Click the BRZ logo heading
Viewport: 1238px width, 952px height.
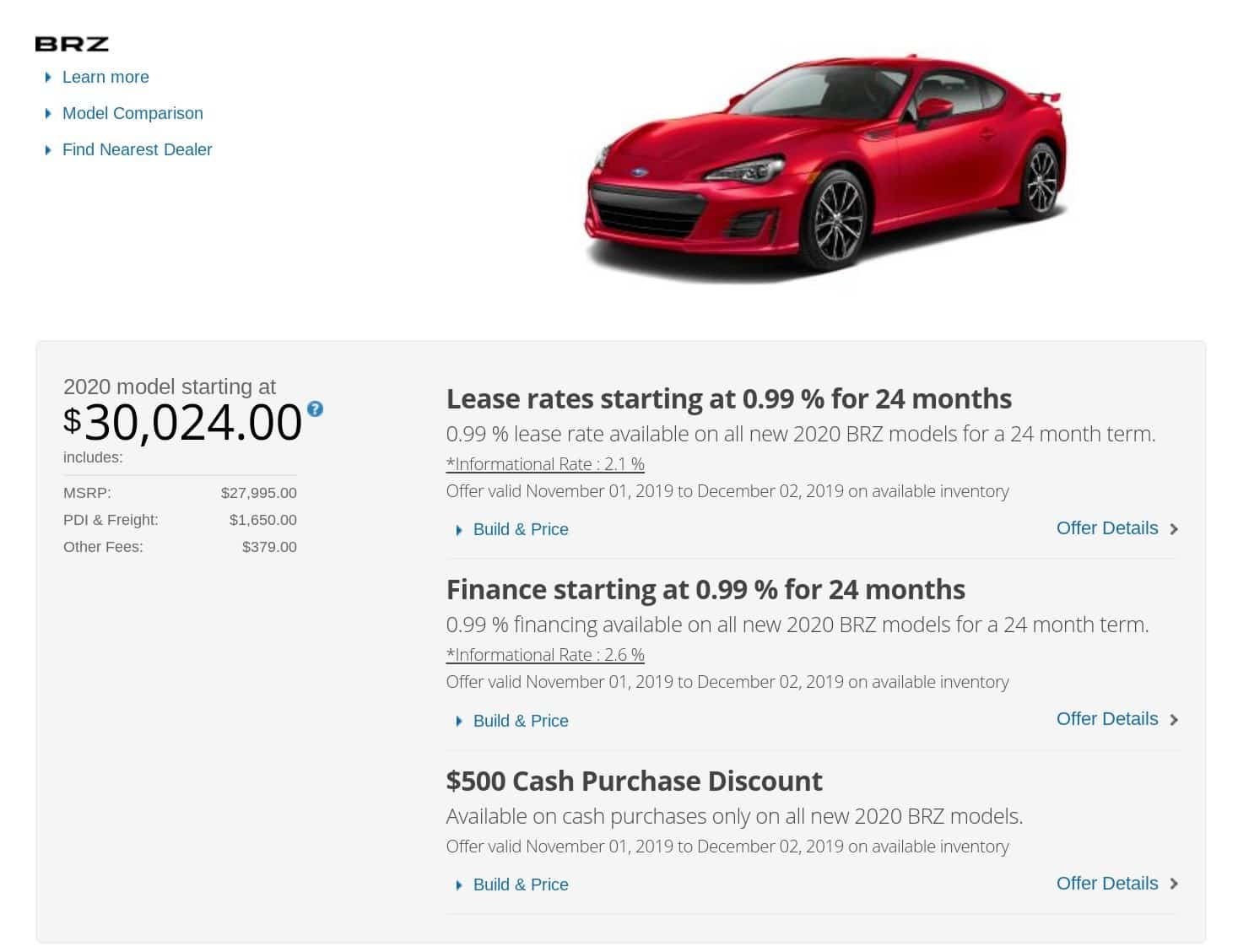tap(72, 45)
